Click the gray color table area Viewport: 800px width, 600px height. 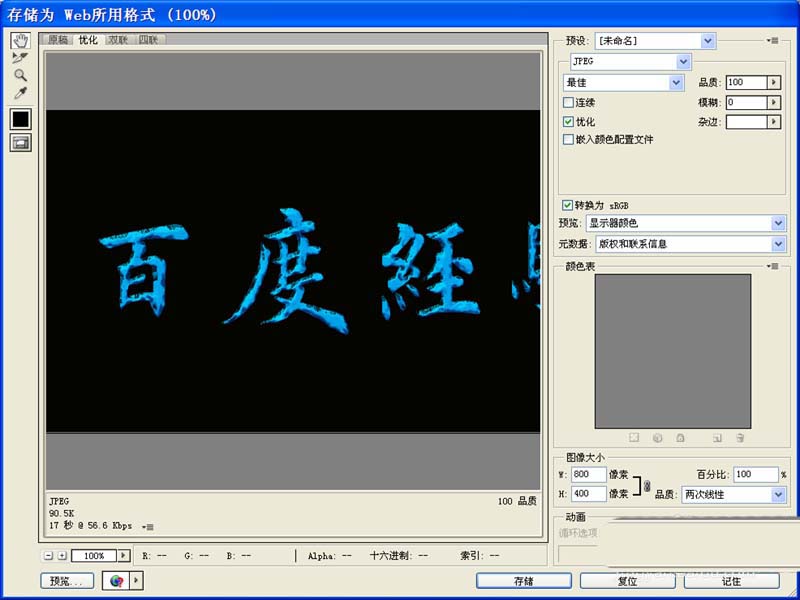coord(672,351)
